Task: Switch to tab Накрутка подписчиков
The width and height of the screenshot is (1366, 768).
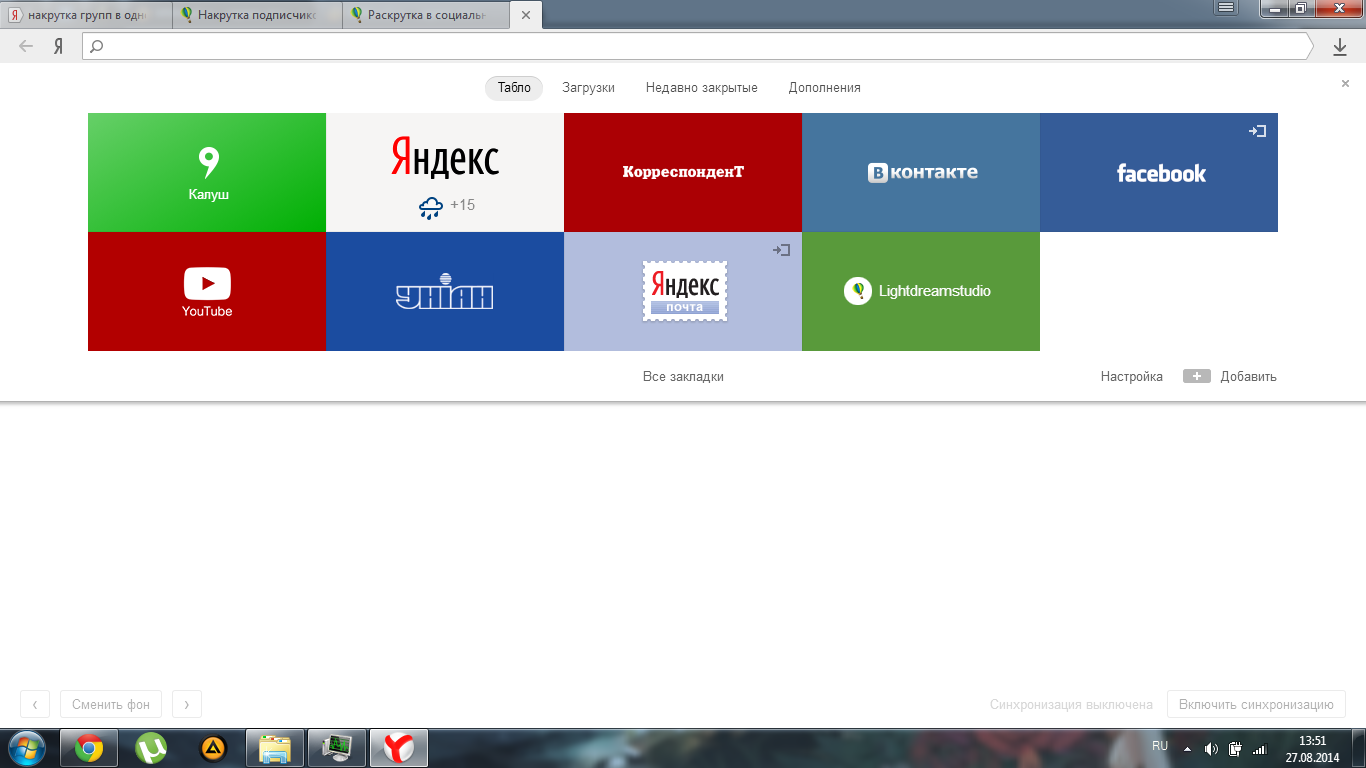Action: (x=258, y=16)
